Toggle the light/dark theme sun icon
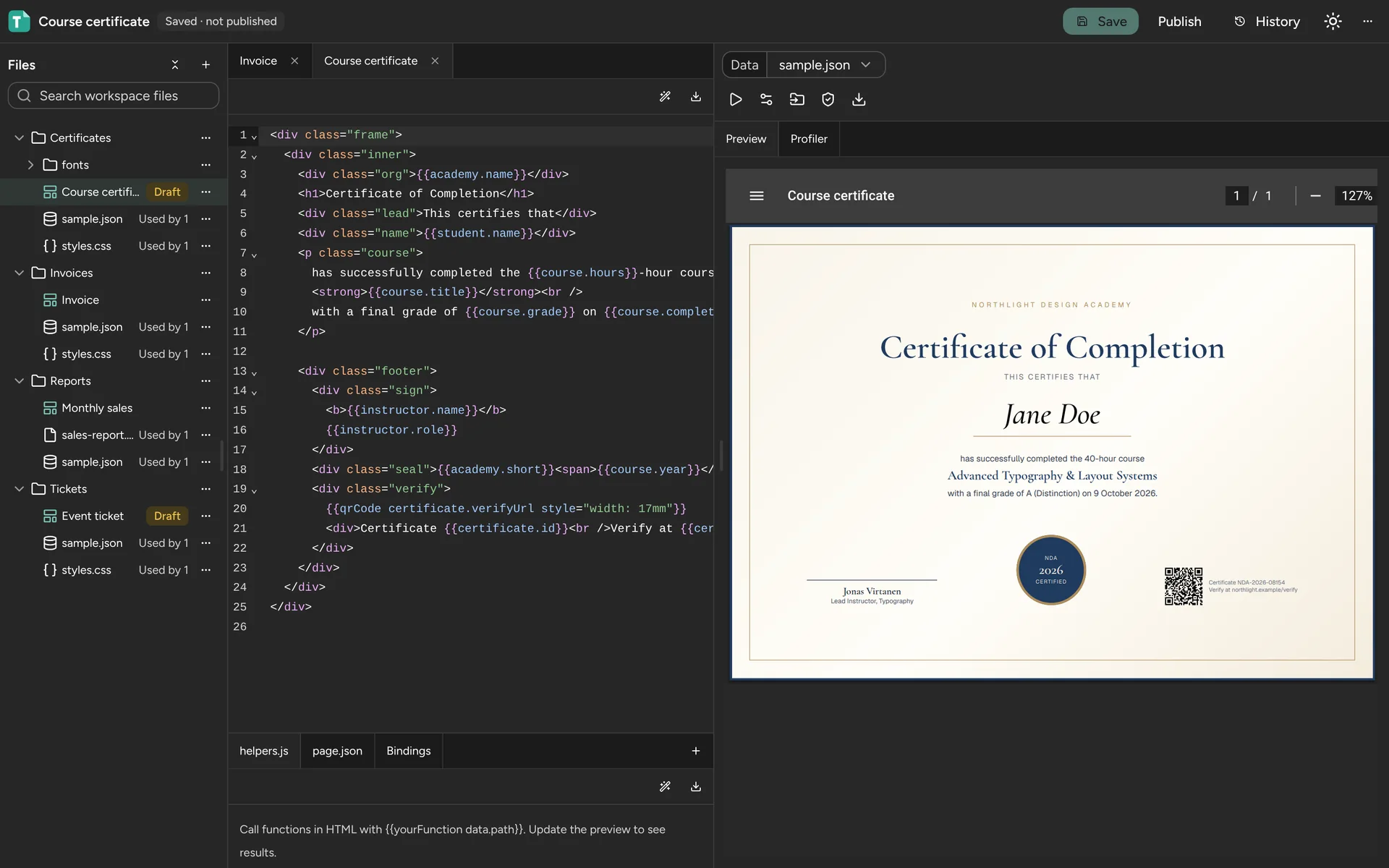The width and height of the screenshot is (1389, 868). [1333, 22]
